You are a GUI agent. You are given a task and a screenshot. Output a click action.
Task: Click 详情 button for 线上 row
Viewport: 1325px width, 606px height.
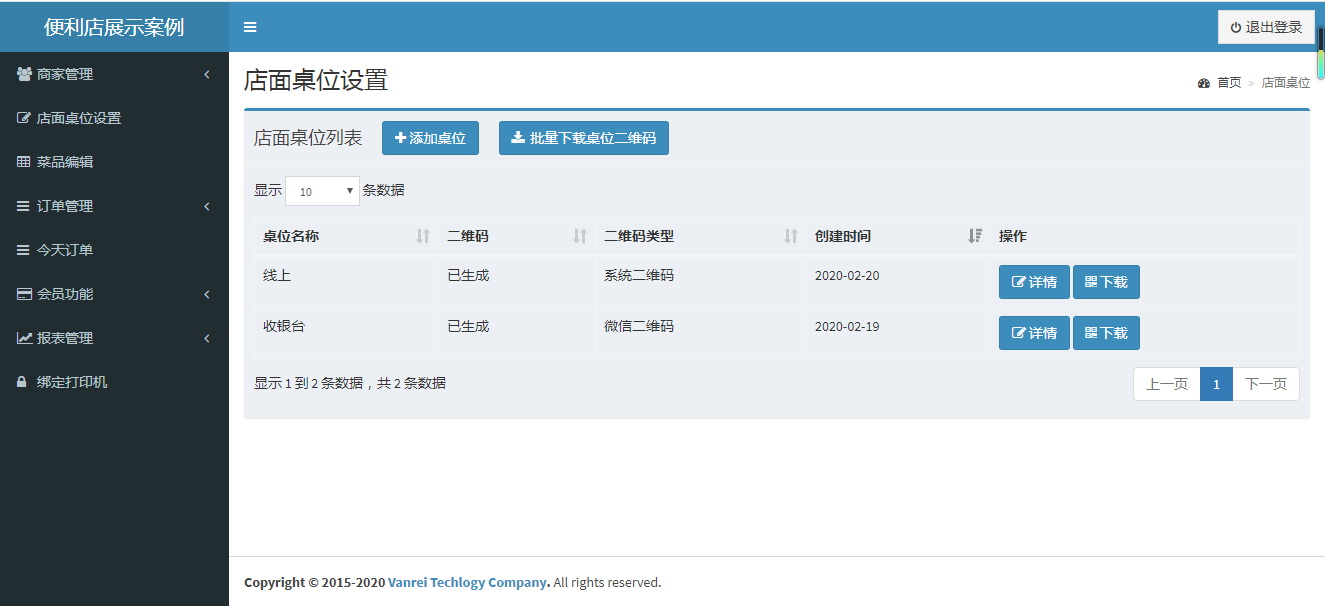tap(1034, 282)
